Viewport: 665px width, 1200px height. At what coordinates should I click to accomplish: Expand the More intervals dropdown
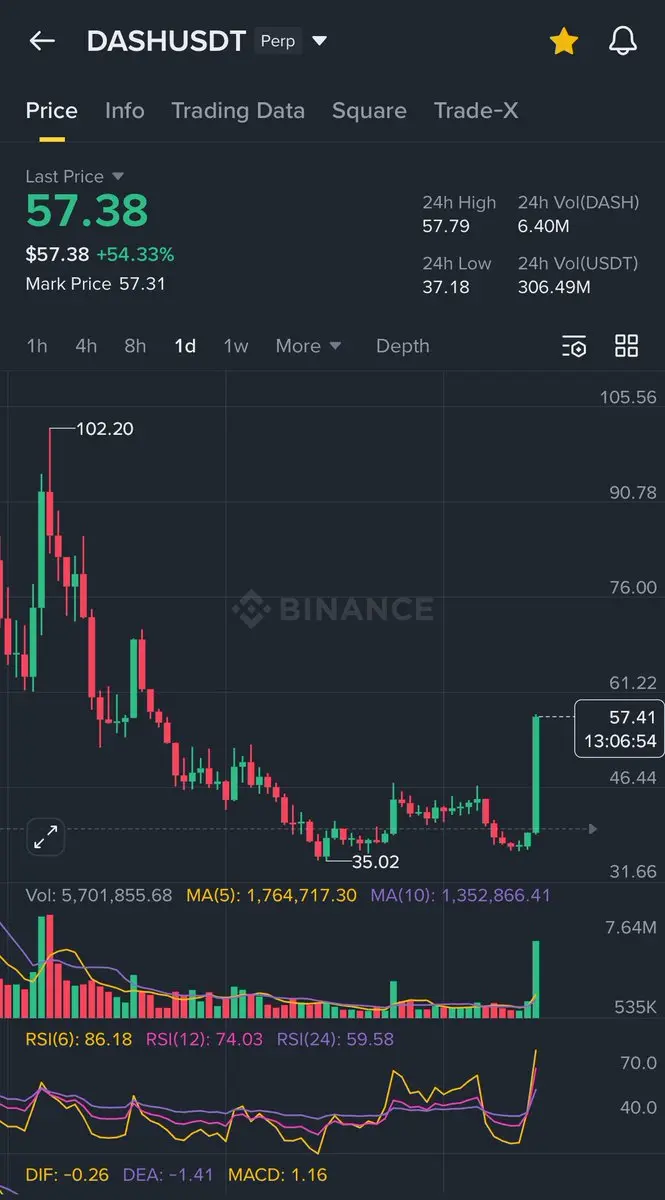(x=308, y=346)
